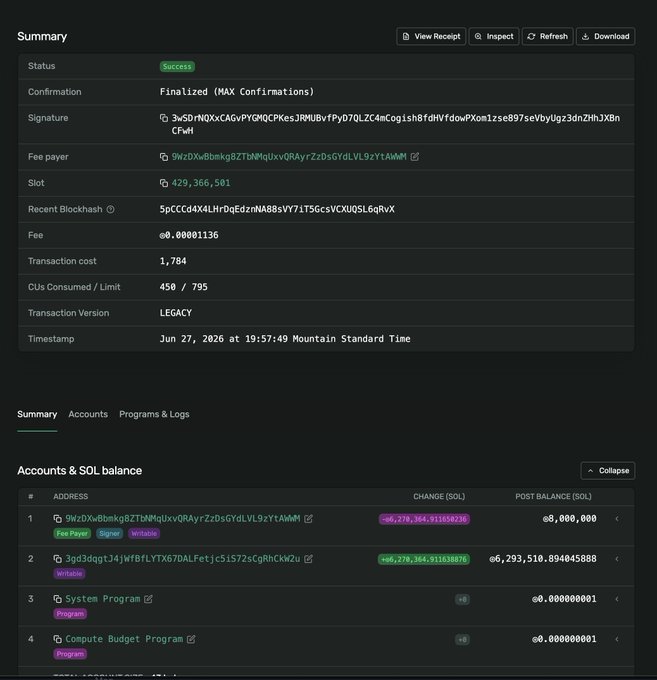Expand System Program row chevron
The image size is (657, 680).
tap(617, 599)
